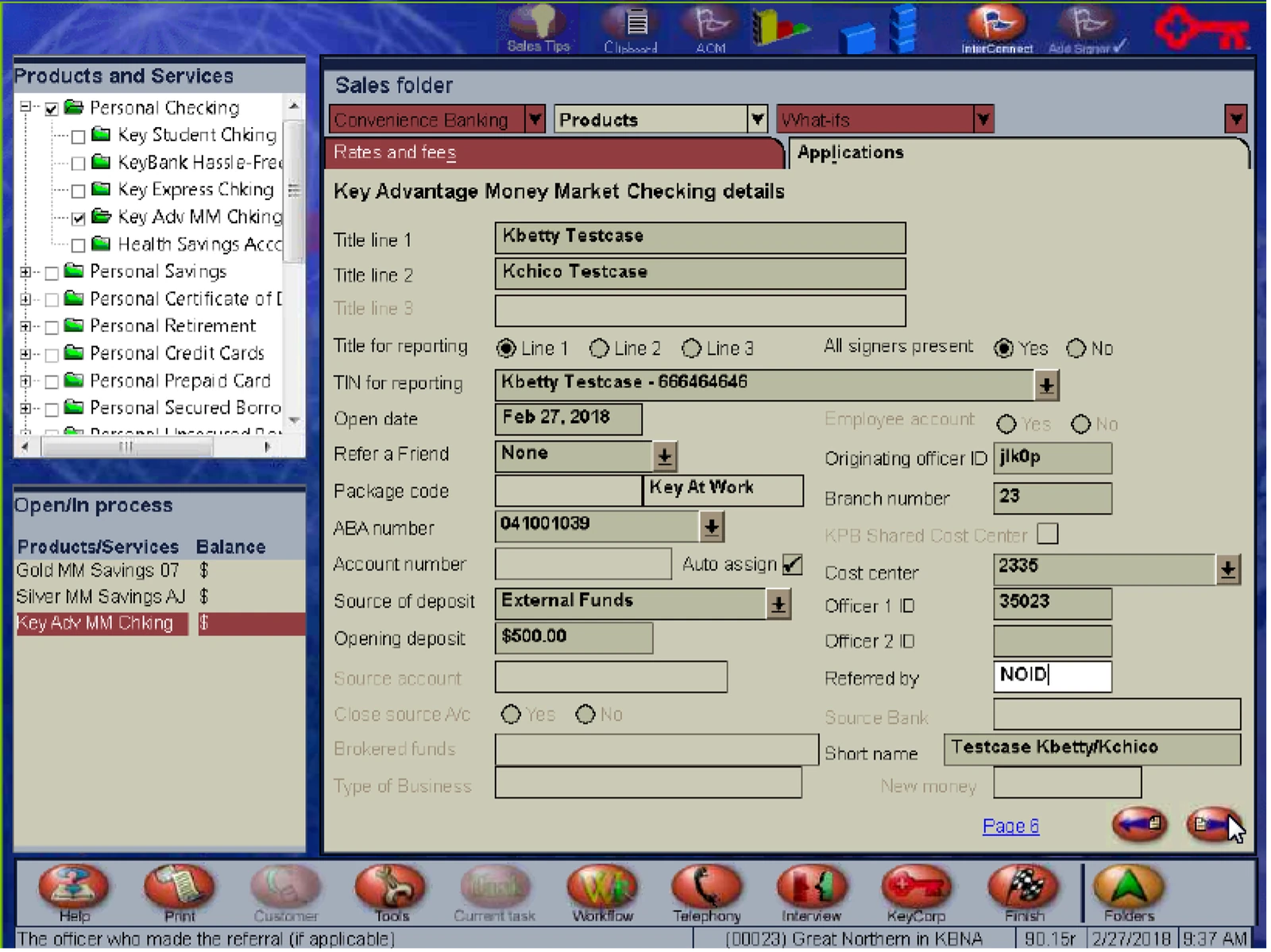The image size is (1271, 952).
Task: Select Gold MM Savings 07 row
Action: tap(159, 571)
